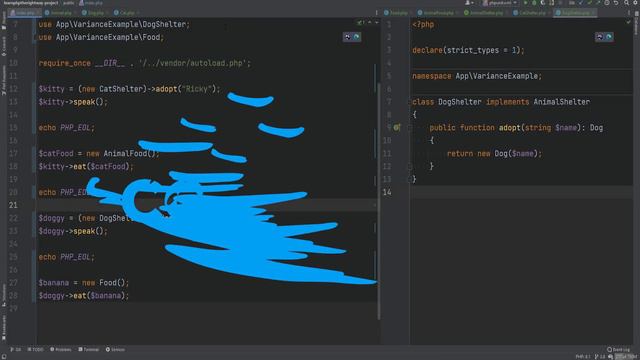Open the Services tool window
Screen dimensions: 640x360
coord(116,350)
